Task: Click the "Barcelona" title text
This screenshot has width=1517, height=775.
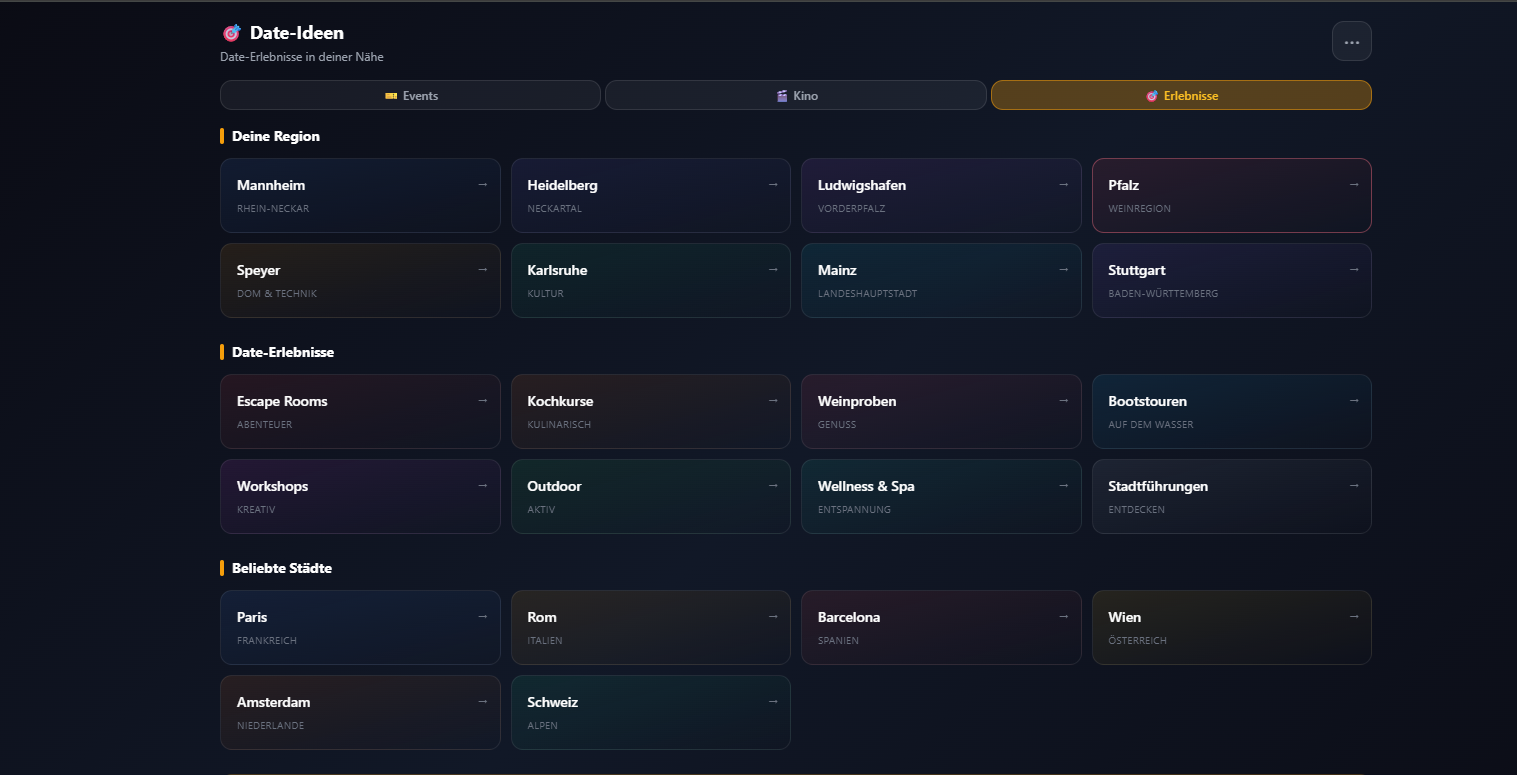Action: [849, 617]
